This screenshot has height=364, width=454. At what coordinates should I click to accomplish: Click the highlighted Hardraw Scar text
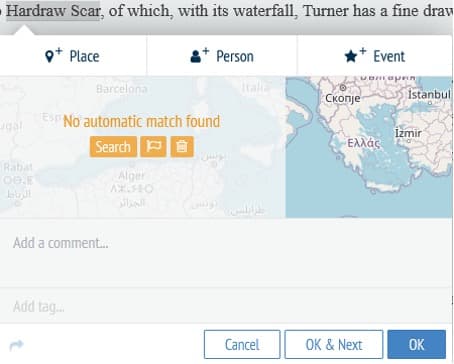(x=53, y=11)
